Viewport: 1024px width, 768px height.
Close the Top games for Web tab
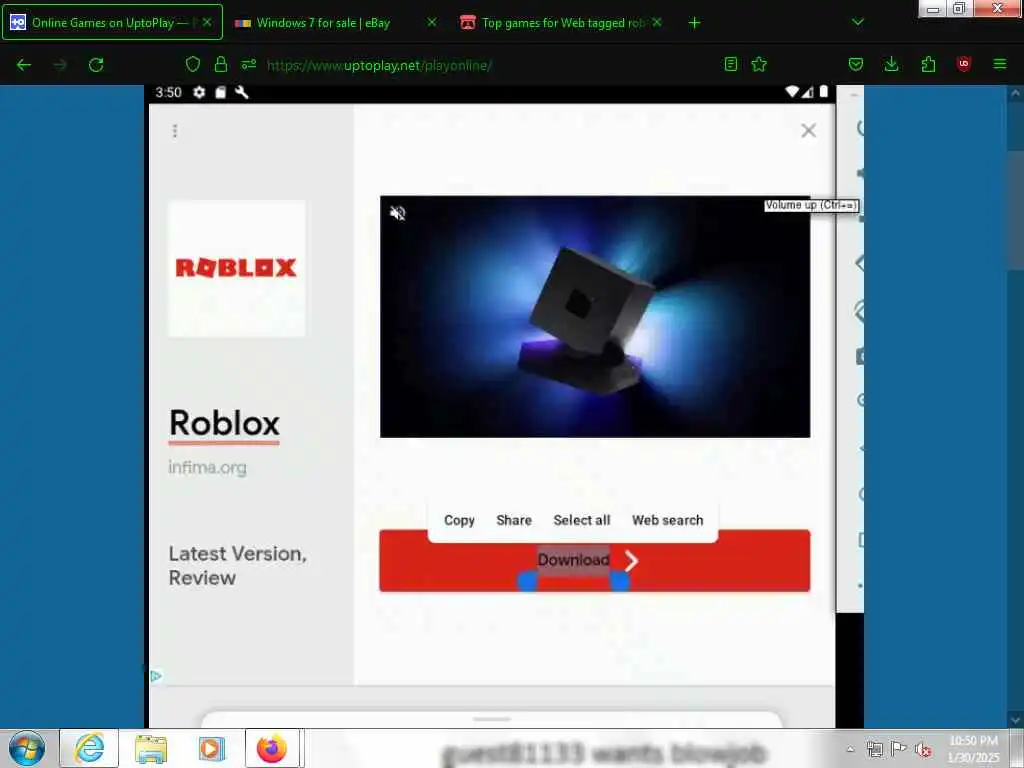(x=657, y=22)
